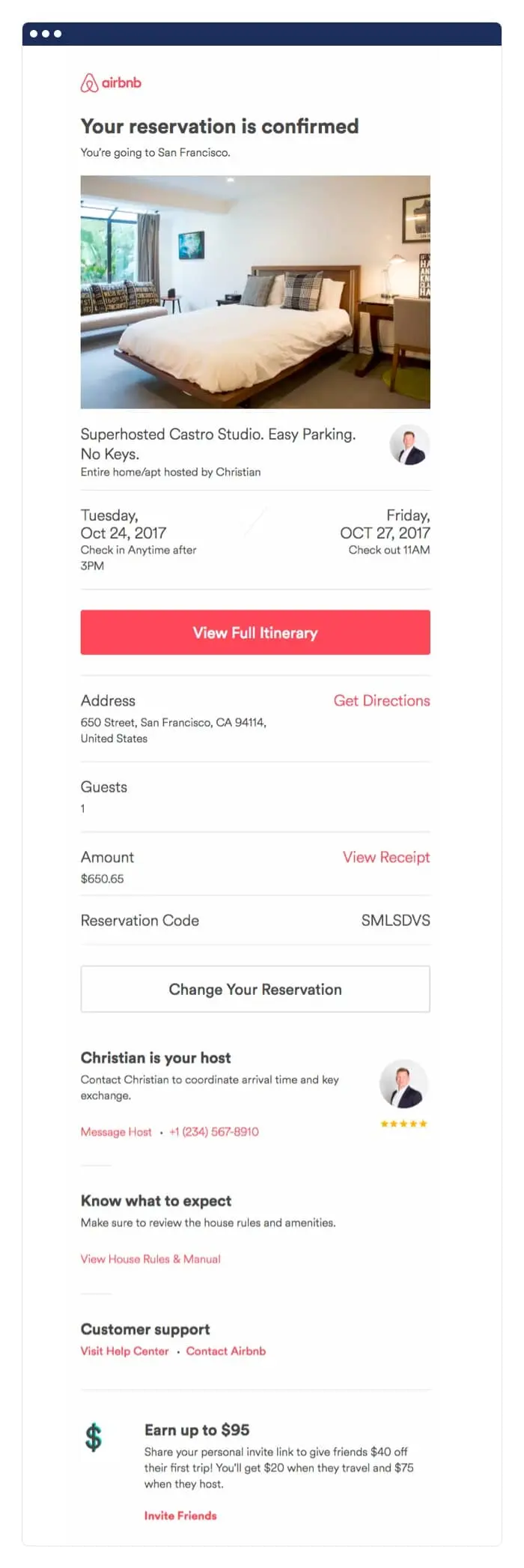
Task: Click Visit Help Center under Customer support
Action: click(124, 1351)
